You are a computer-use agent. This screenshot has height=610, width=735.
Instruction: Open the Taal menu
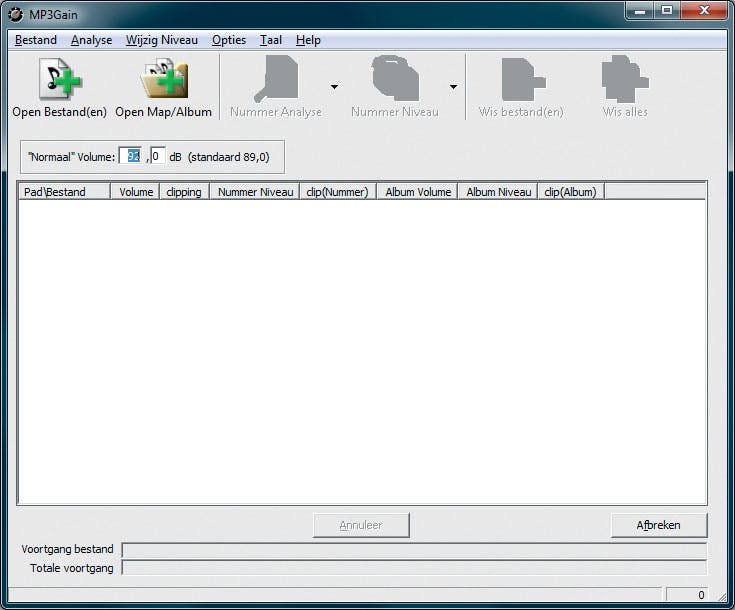coord(271,40)
